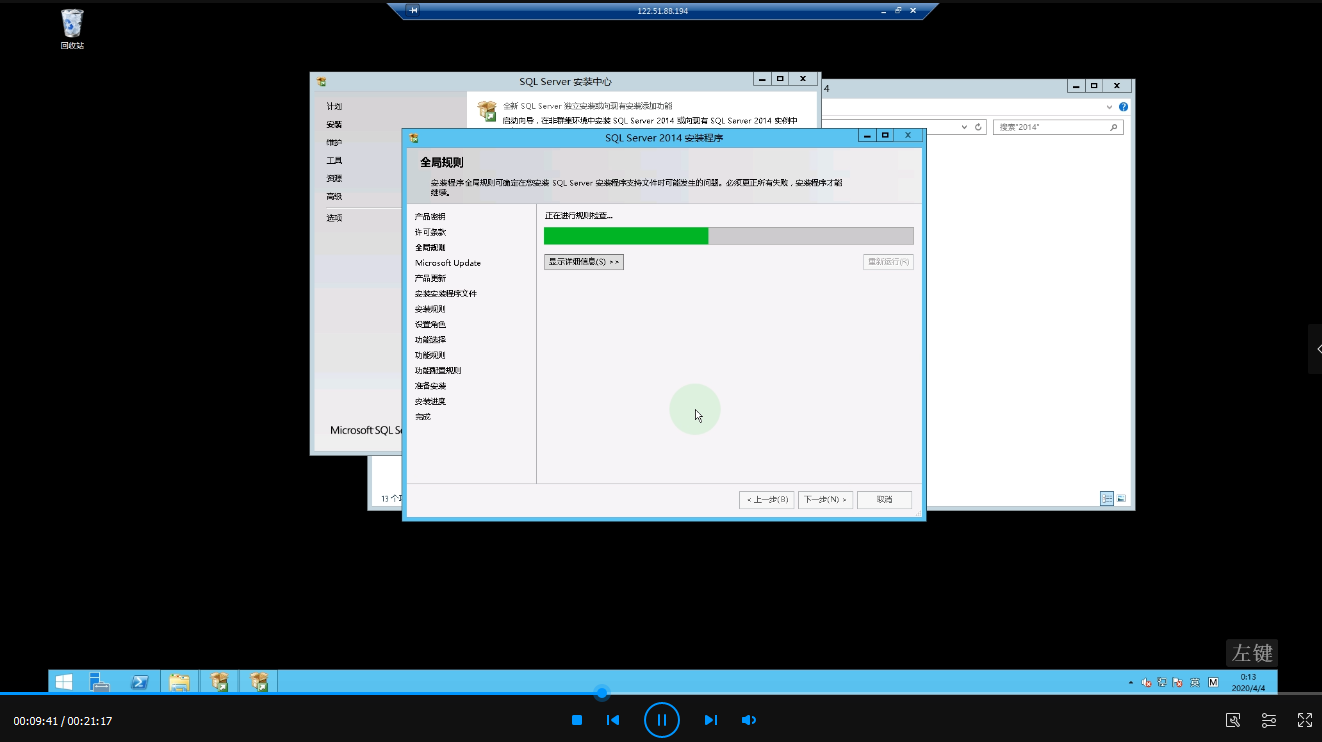The width and height of the screenshot is (1322, 742).
Task: Expand the Explorer address bar dropdown arrow
Action: point(964,128)
